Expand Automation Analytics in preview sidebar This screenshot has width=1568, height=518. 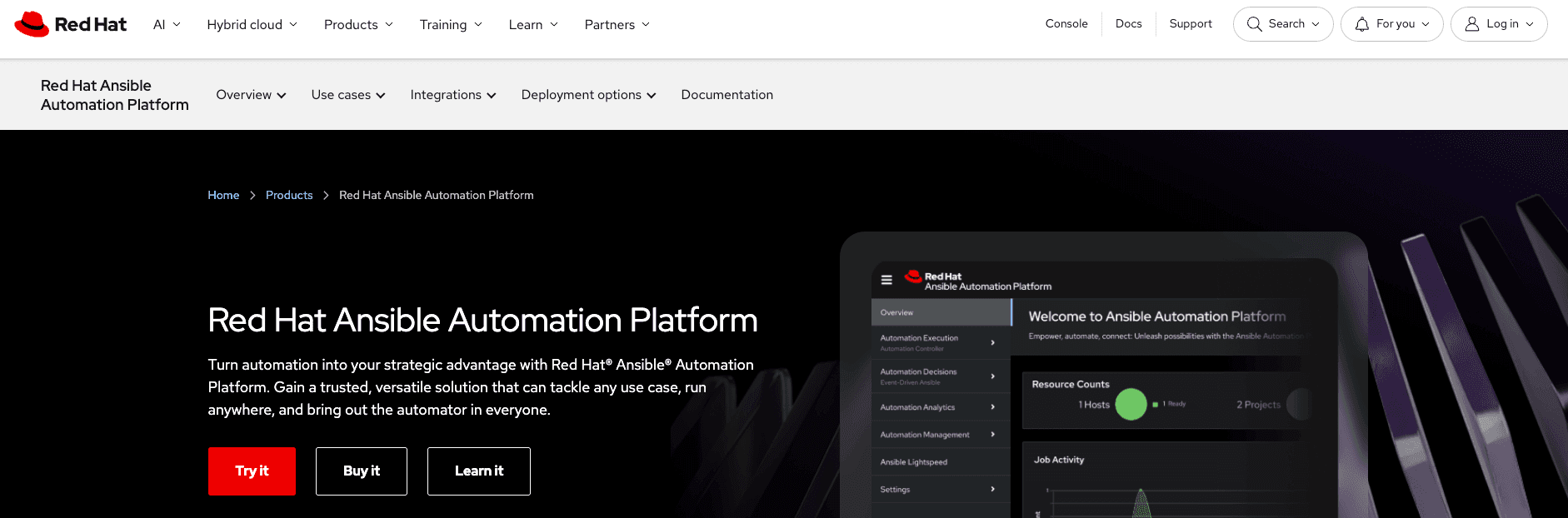pos(941,407)
